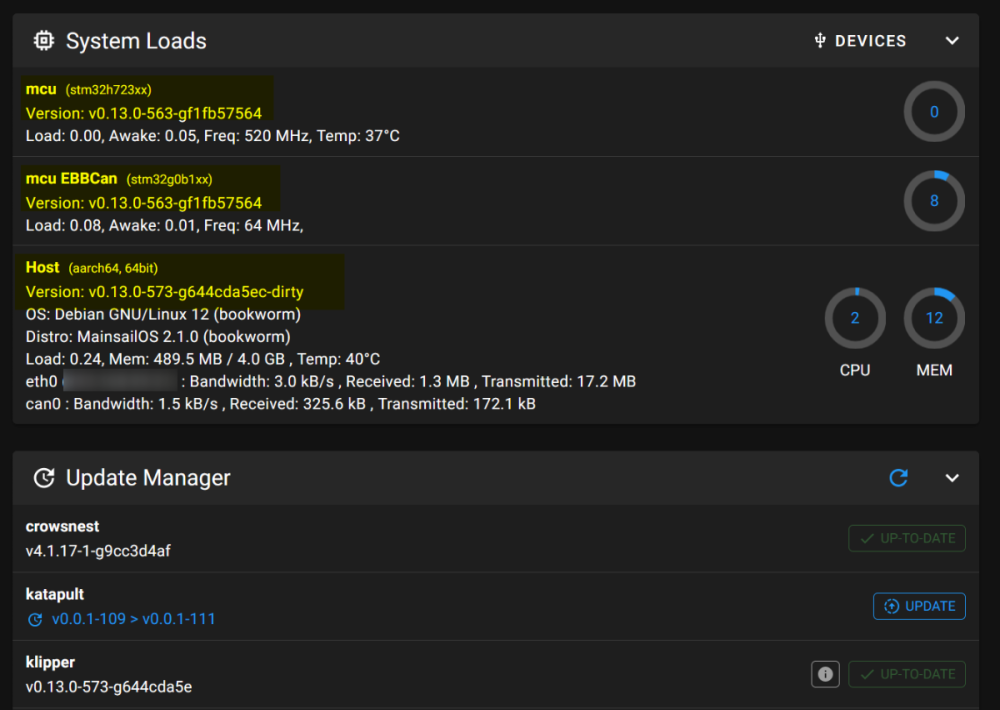
Task: Select the Host version text
Action: coord(165,292)
